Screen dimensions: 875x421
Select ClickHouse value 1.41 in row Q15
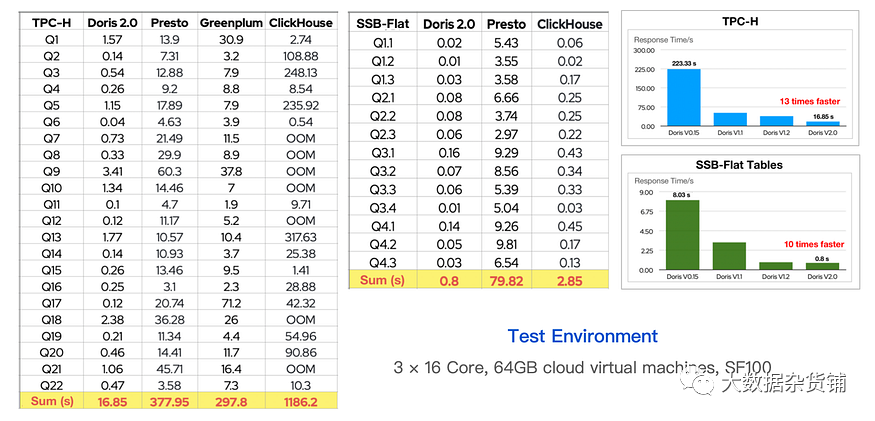coord(301,270)
